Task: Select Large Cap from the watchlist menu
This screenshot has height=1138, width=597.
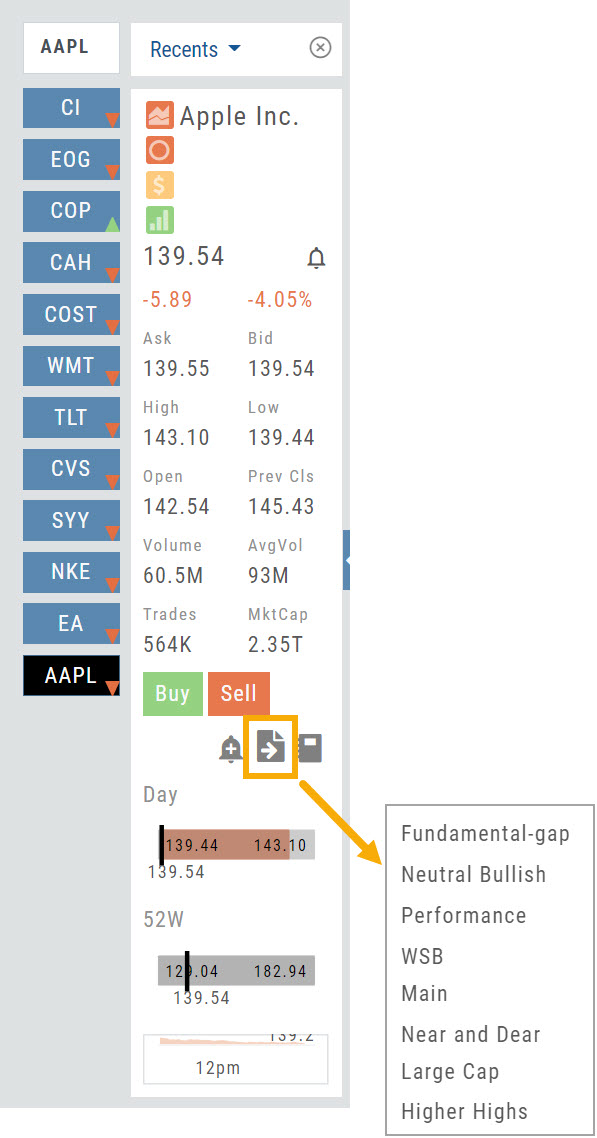Action: (x=450, y=1071)
